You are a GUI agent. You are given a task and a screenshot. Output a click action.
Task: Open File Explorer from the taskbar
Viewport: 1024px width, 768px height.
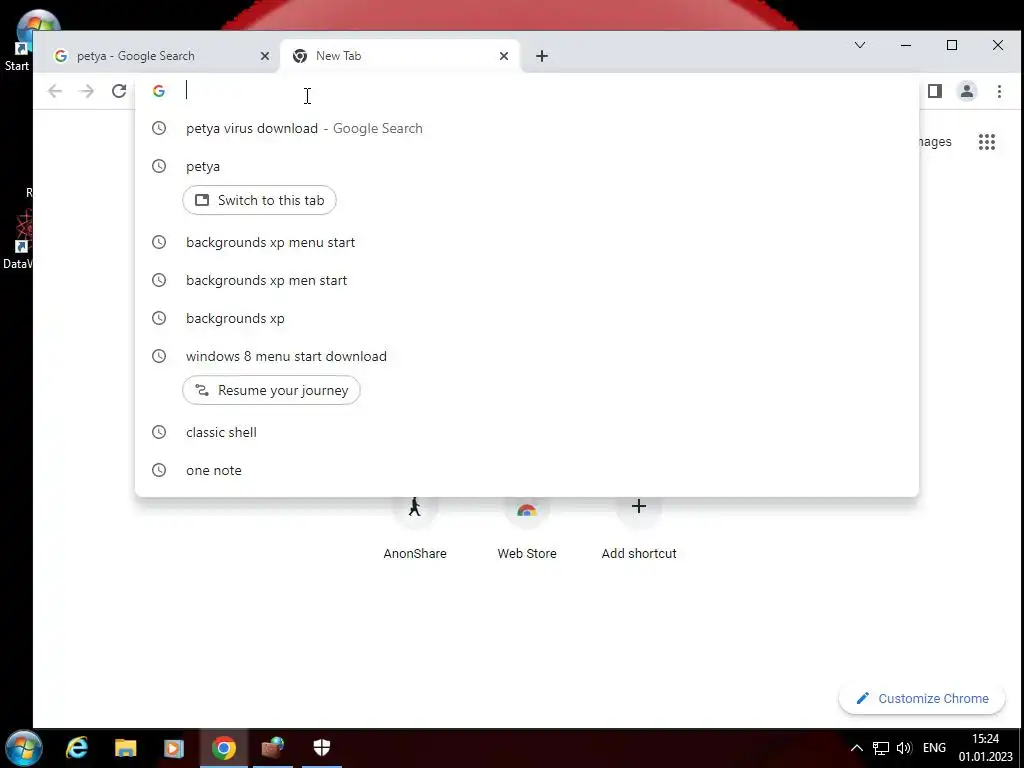[x=125, y=748]
